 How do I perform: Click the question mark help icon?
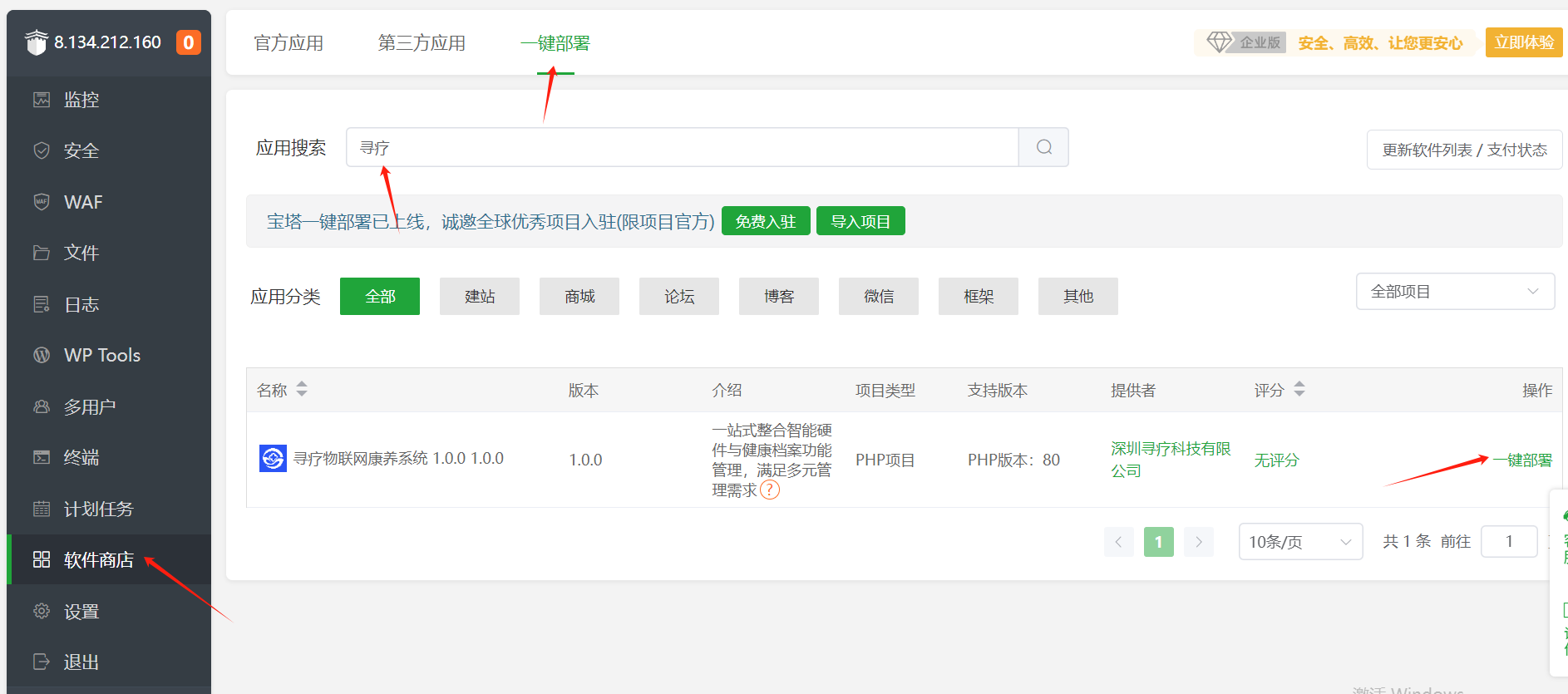770,490
